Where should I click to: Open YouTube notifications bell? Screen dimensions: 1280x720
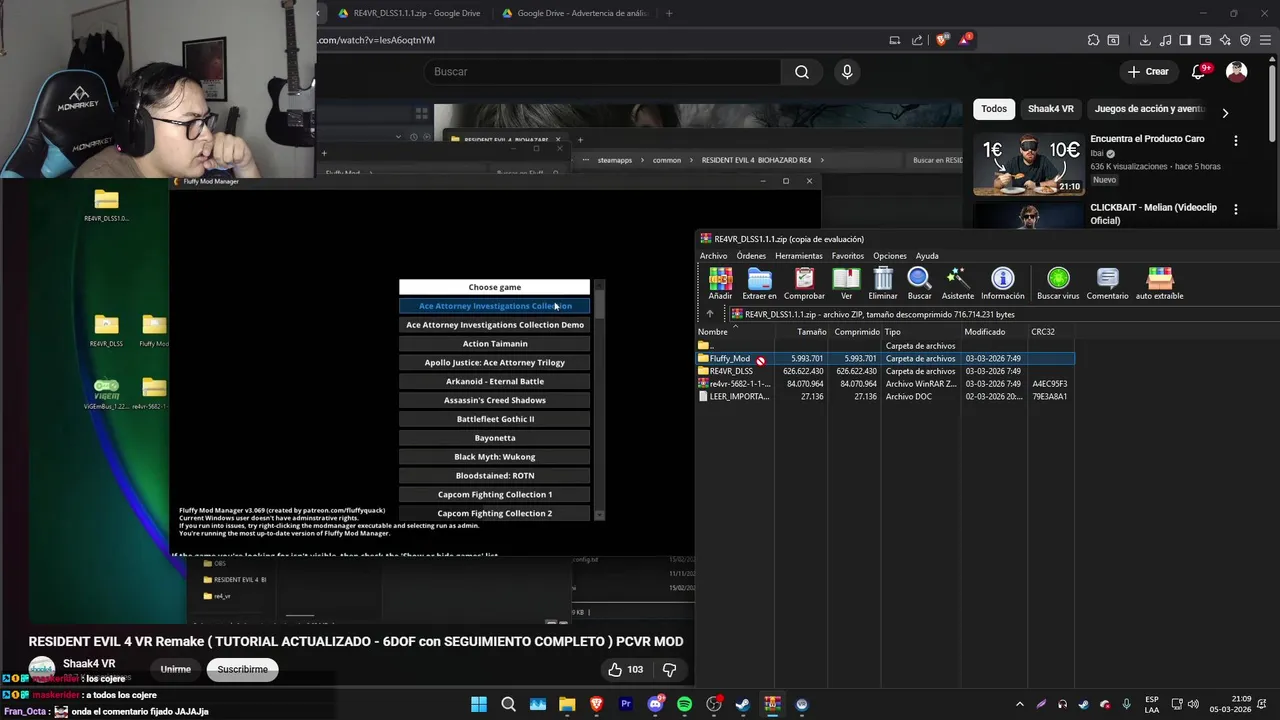click(1199, 72)
